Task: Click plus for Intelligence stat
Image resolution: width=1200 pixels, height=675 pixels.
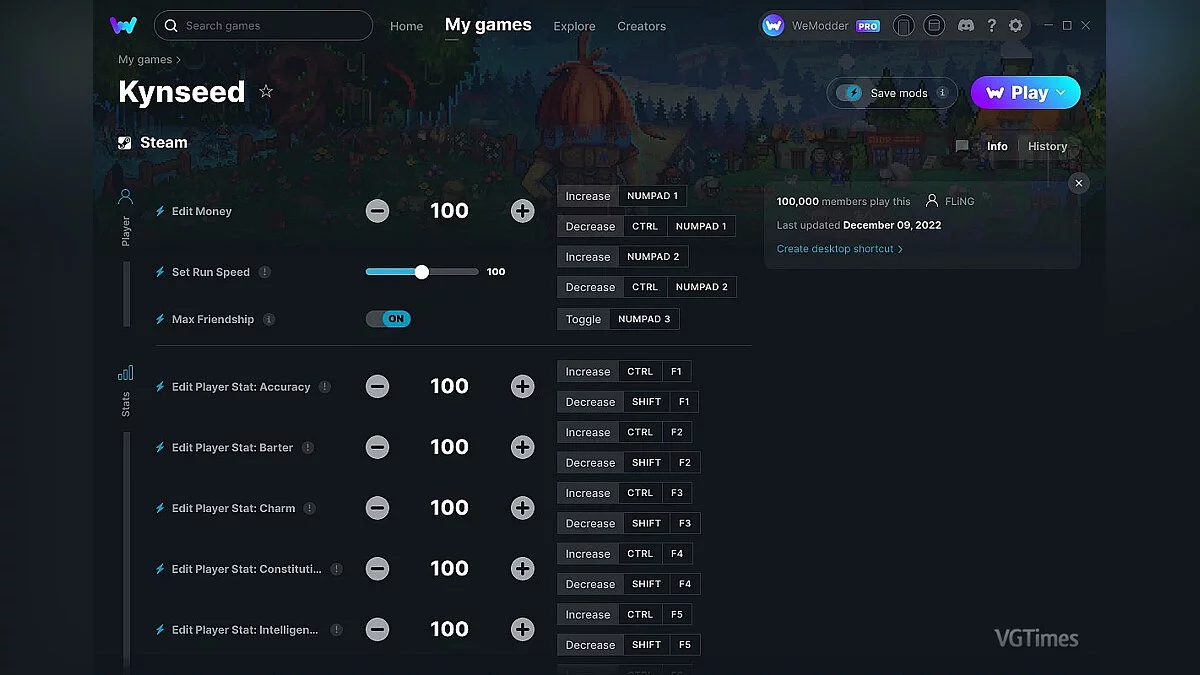Action: (522, 629)
